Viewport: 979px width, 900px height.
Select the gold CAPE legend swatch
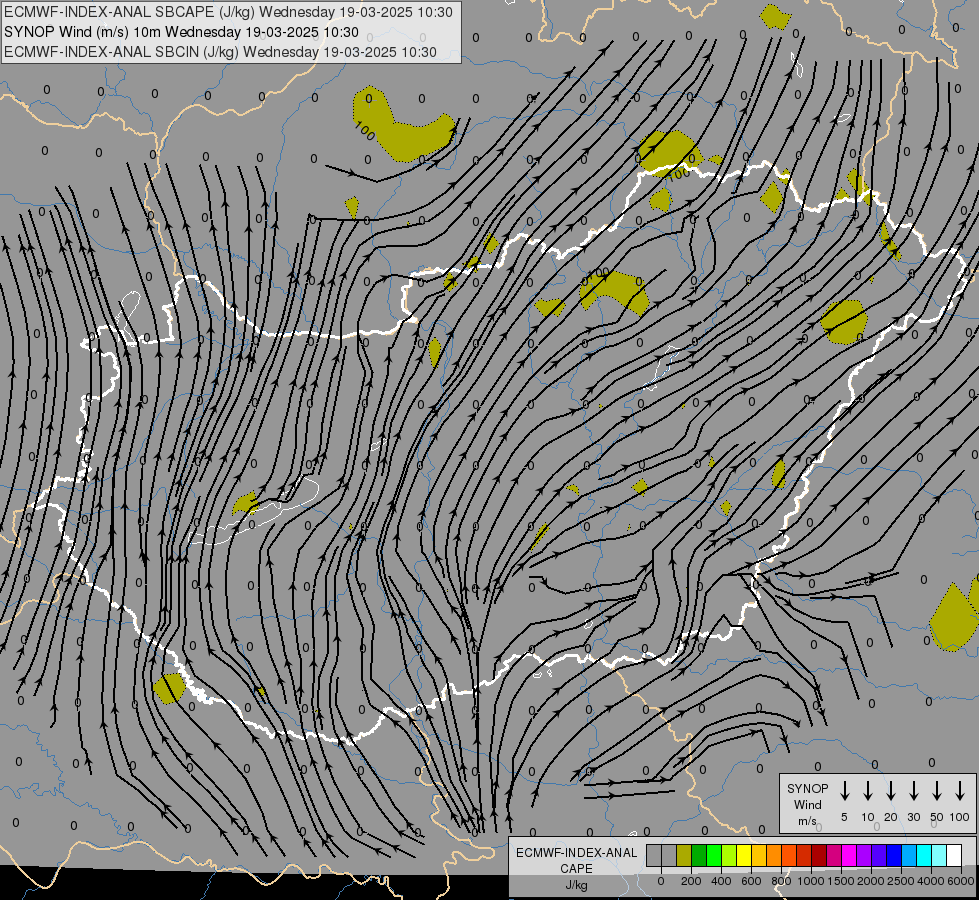759,855
